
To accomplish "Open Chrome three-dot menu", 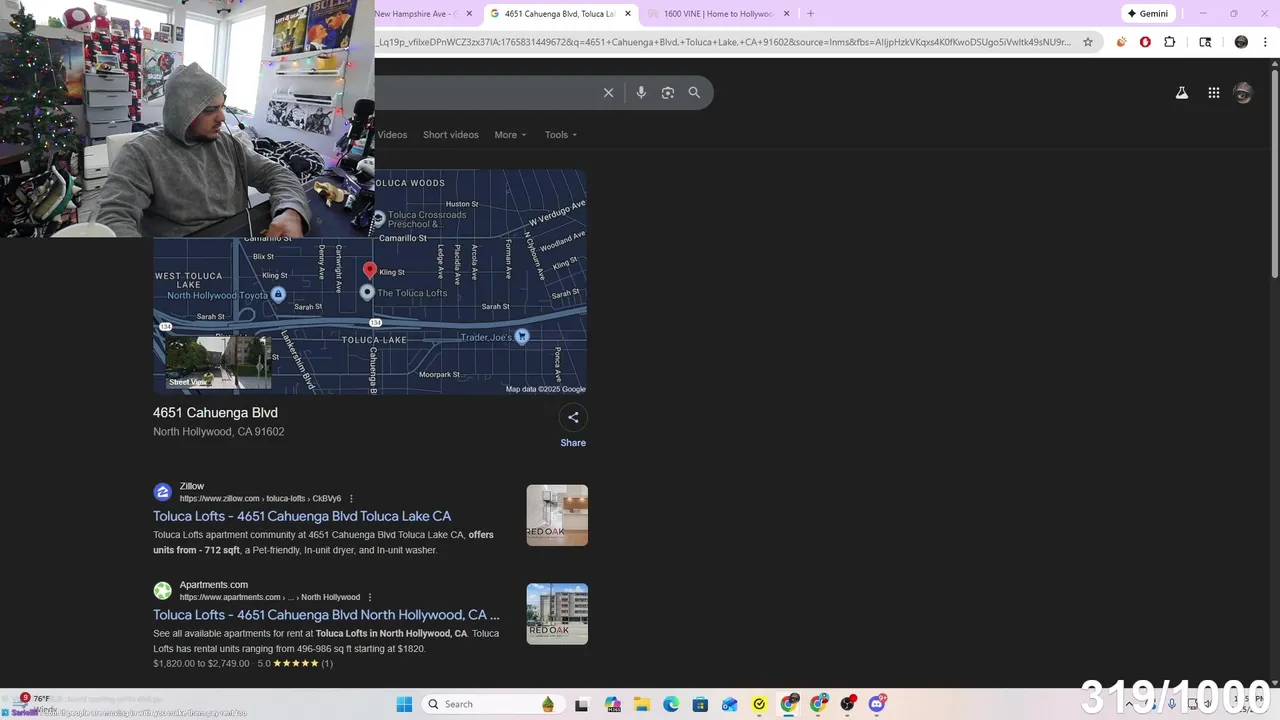I will tap(1265, 42).
